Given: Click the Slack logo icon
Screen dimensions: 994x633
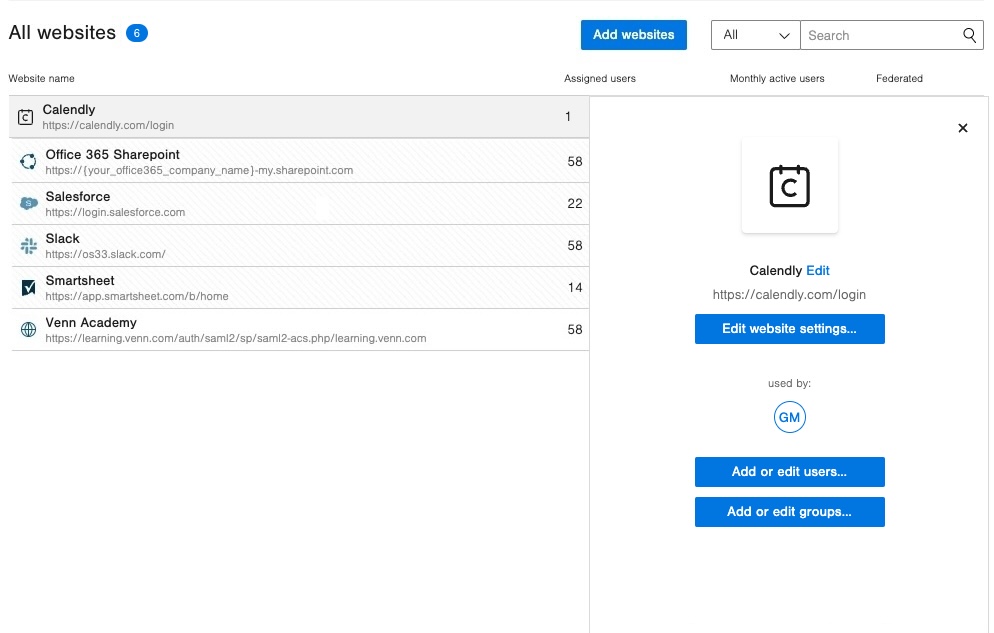Looking at the screenshot, I should click(29, 246).
